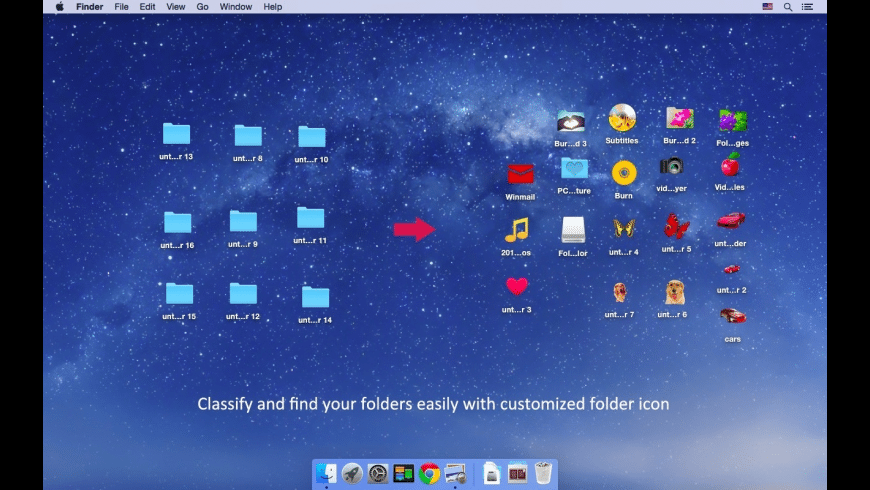This screenshot has width=870, height=490.
Task: Open the Trash in the Dock
Action: click(x=543, y=473)
